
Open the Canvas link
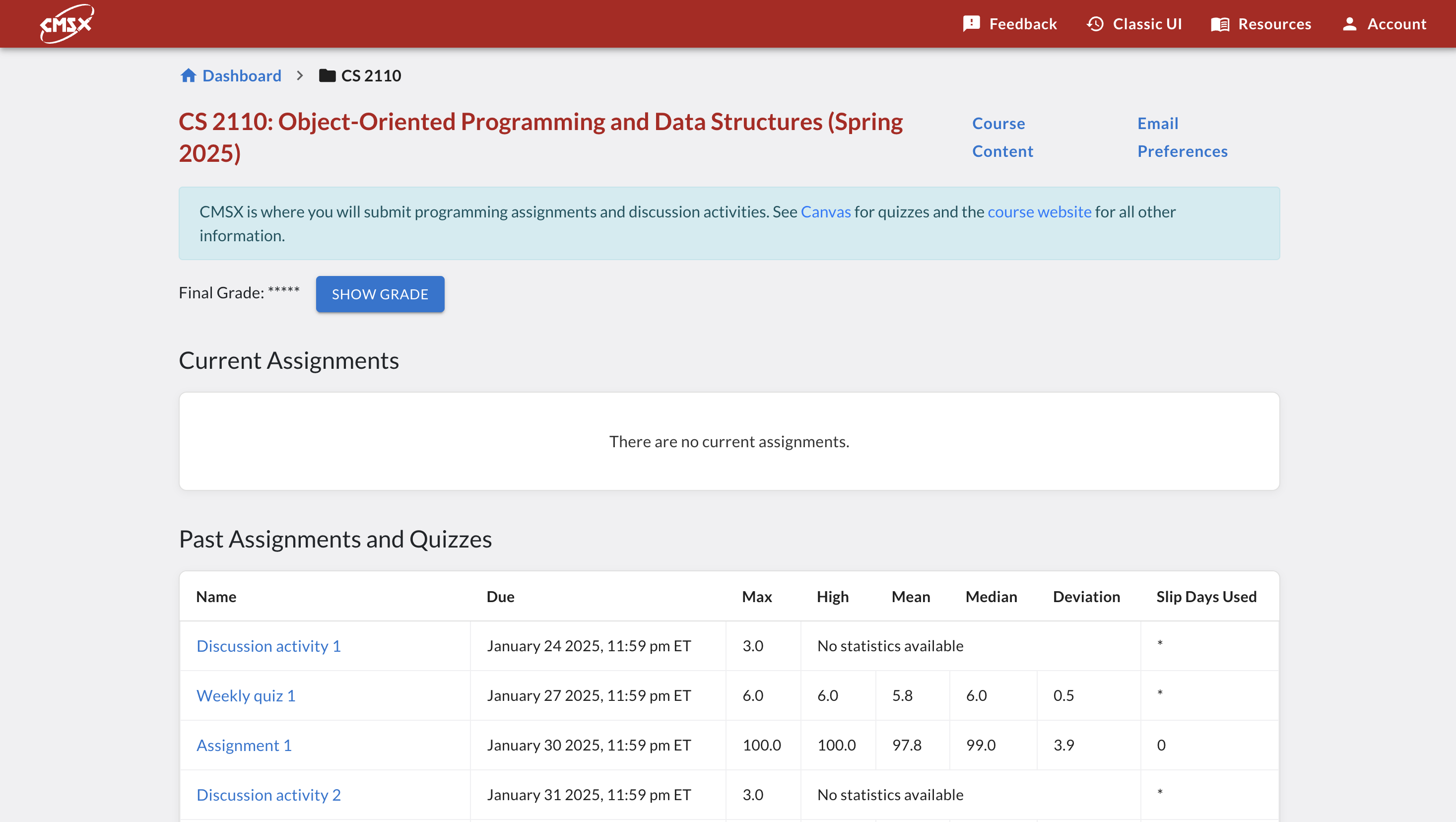pos(825,212)
